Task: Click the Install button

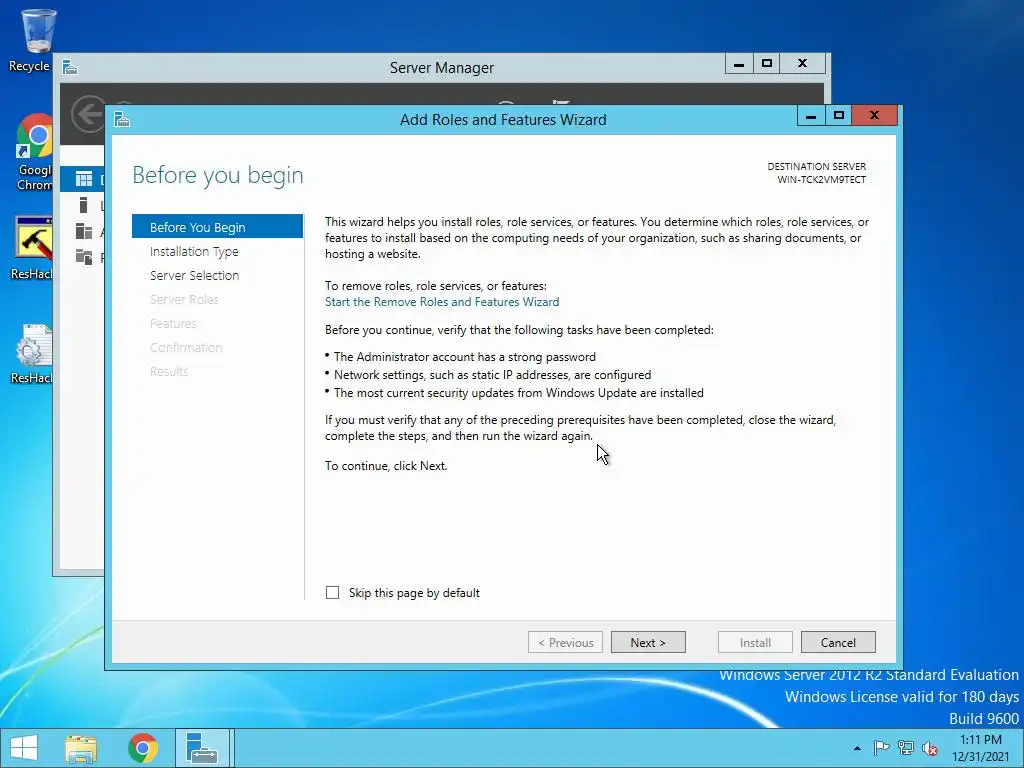Action: pyautogui.click(x=755, y=642)
